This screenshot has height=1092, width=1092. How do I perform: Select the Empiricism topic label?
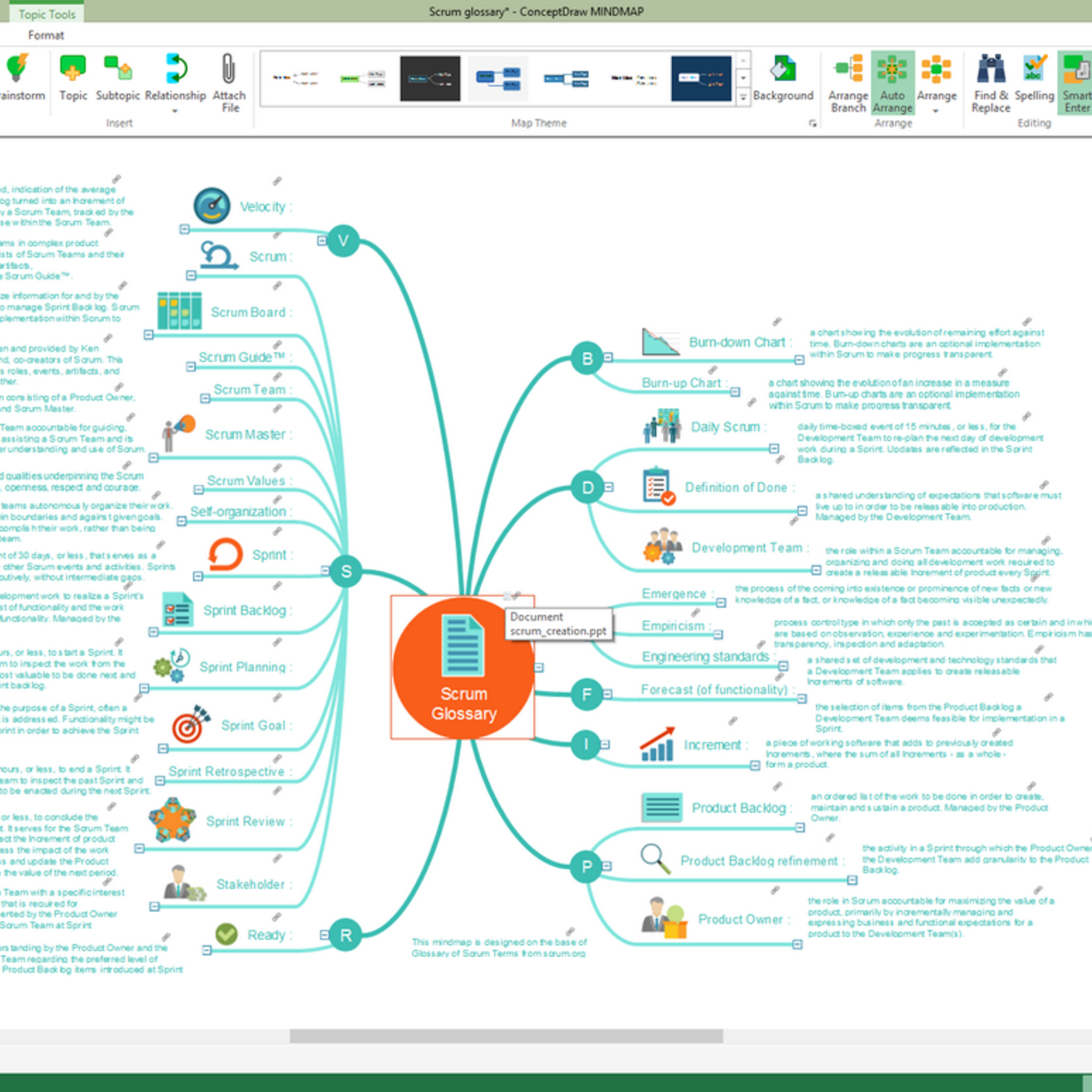pos(676,626)
